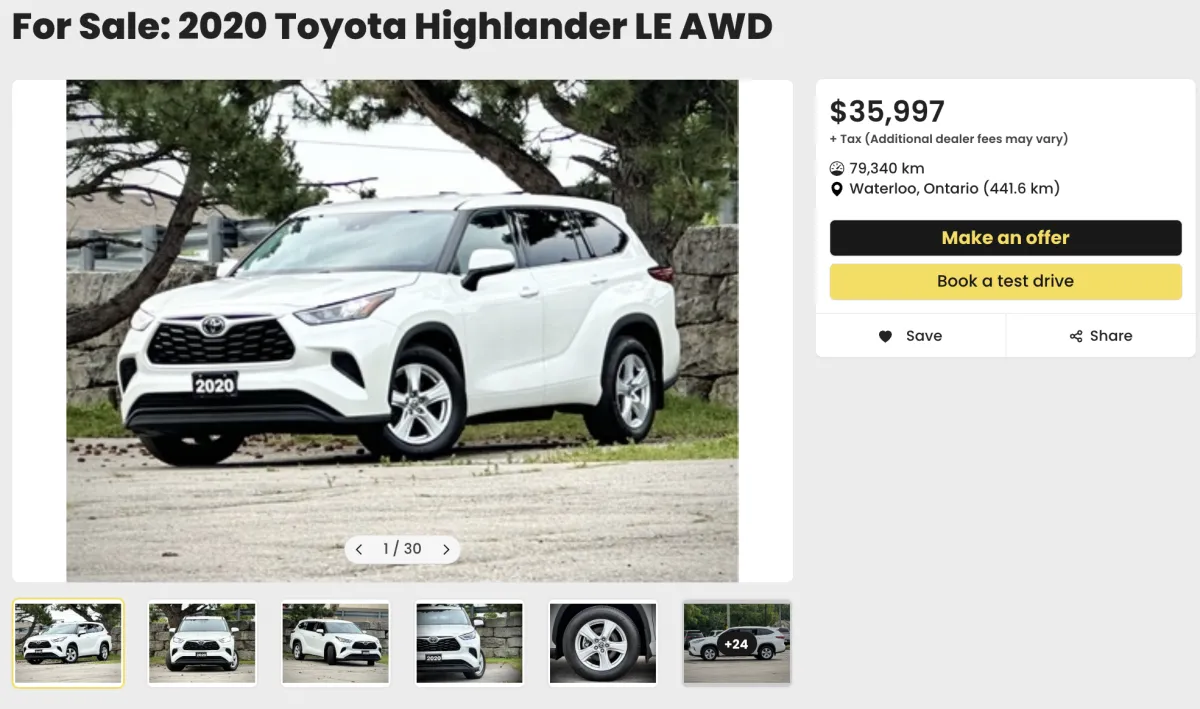
Task: Go to previous photo with left chevron
Action: (x=359, y=549)
